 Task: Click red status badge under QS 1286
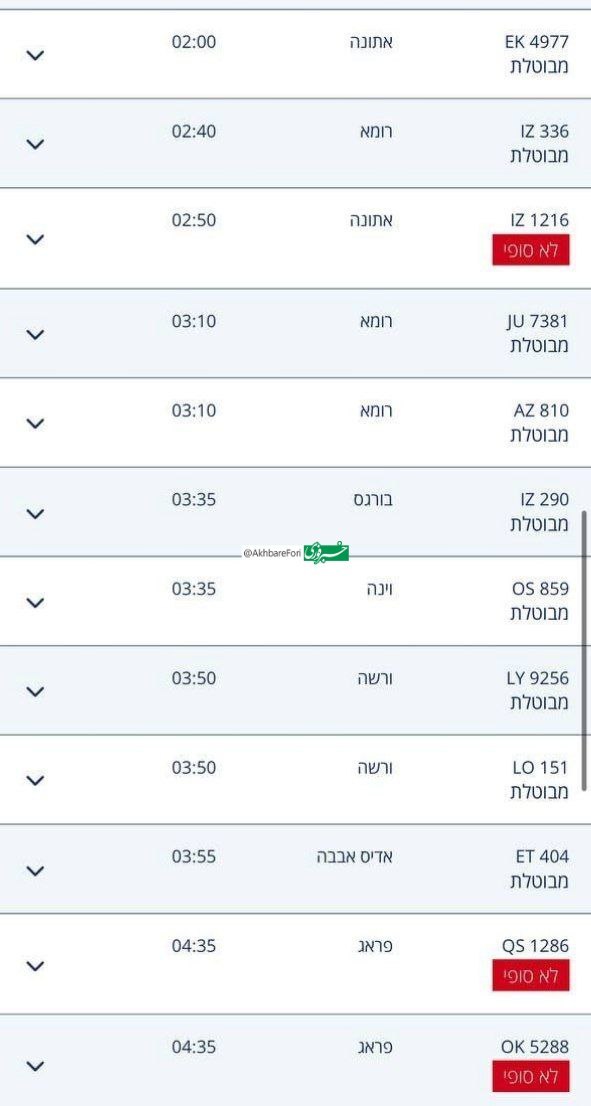click(530, 976)
